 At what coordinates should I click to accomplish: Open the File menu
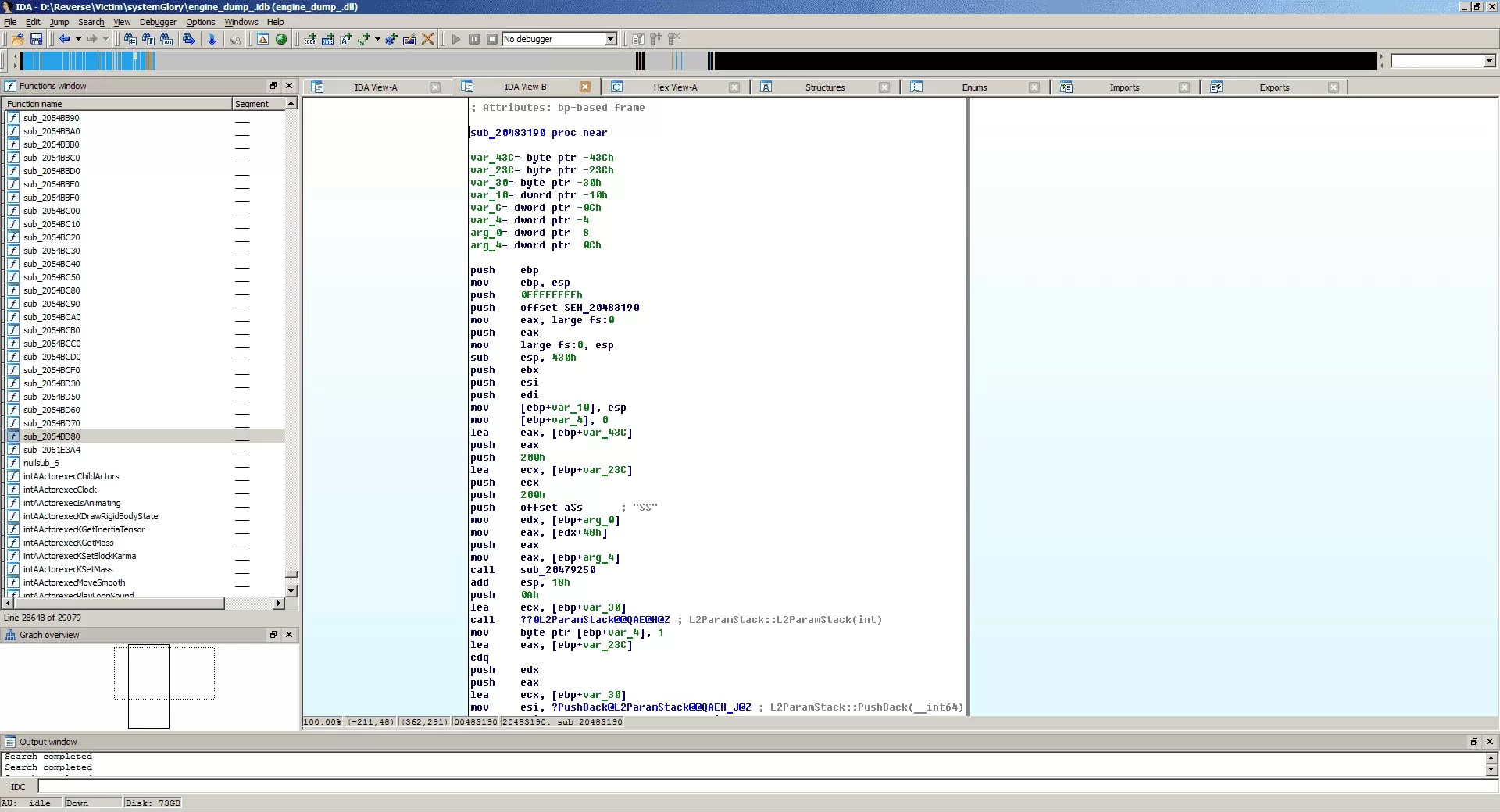pos(10,22)
